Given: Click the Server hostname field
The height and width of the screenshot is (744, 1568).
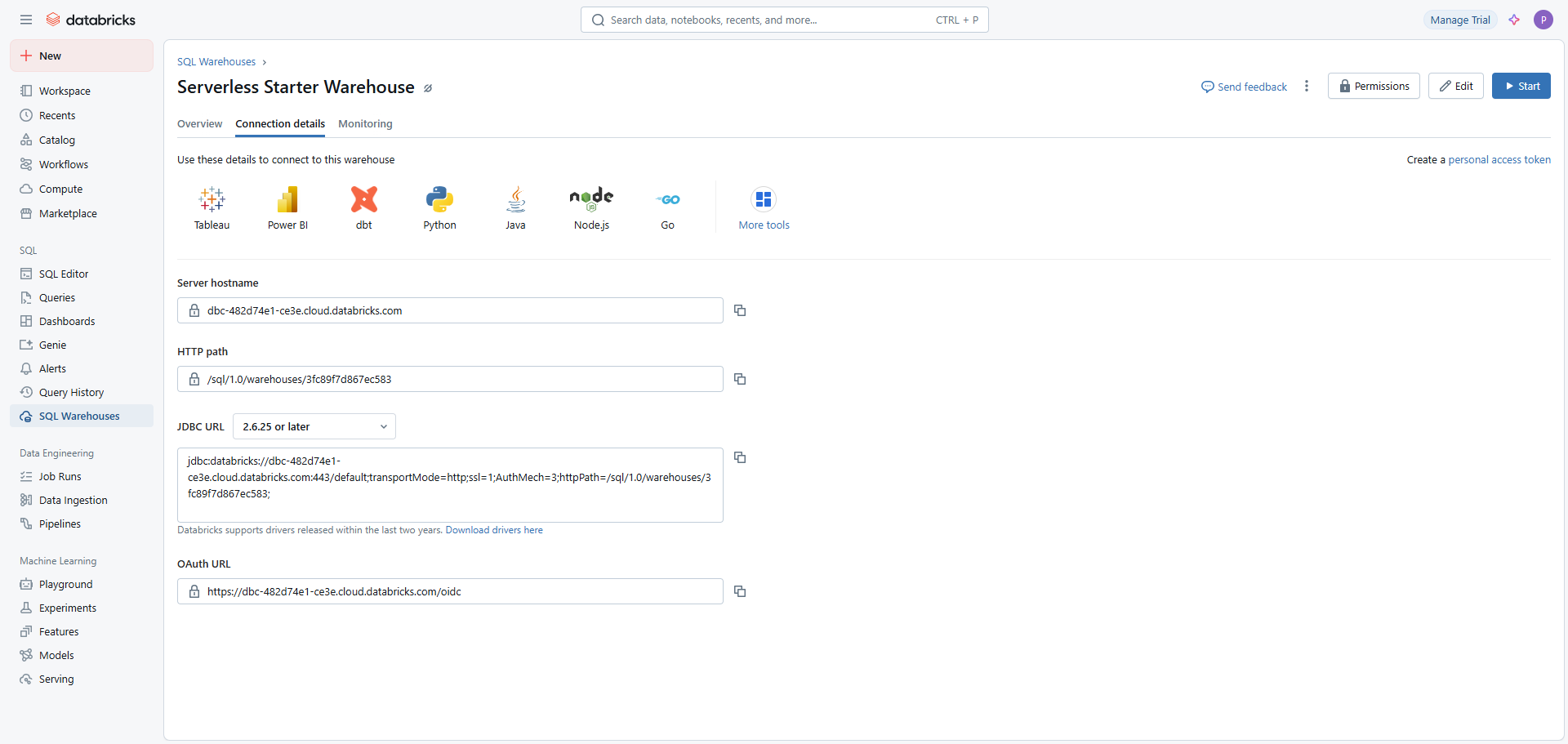Looking at the screenshot, I should click(x=450, y=310).
